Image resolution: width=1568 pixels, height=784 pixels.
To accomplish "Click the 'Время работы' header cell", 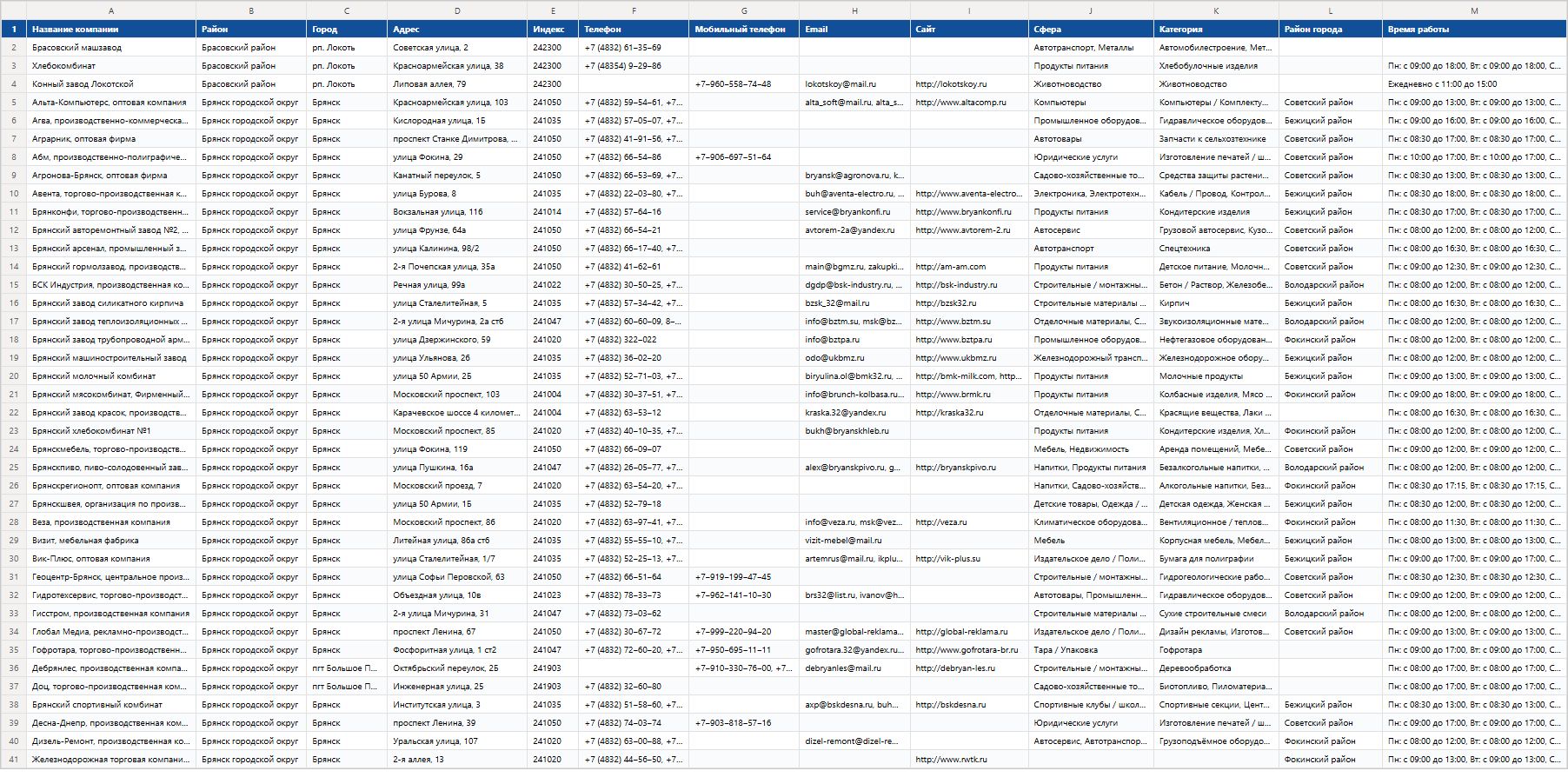I will 1474,29.
